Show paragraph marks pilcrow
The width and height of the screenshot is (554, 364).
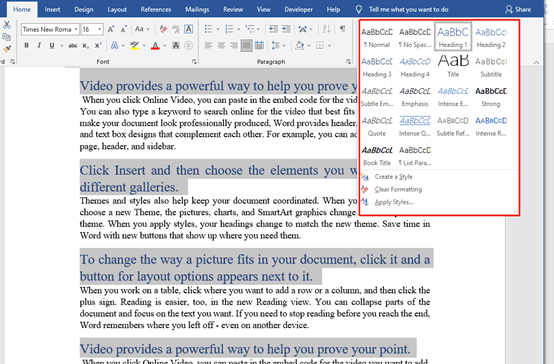click(x=342, y=29)
